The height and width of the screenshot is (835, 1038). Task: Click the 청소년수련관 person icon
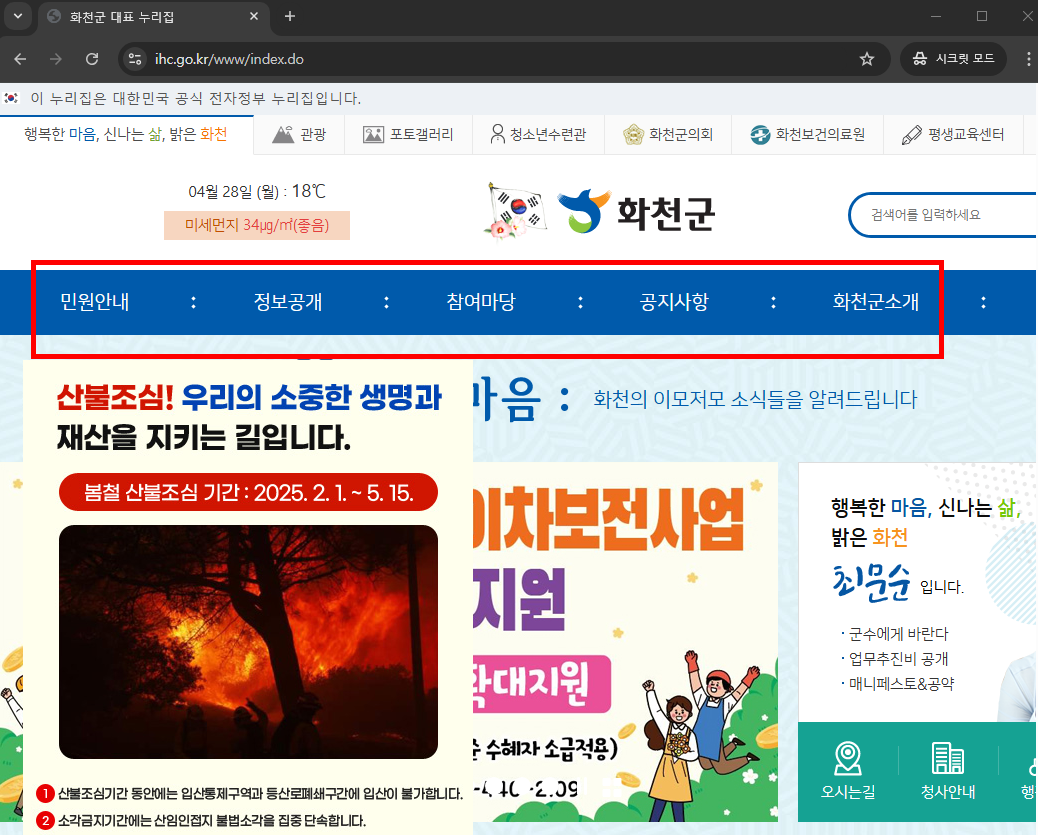tap(497, 134)
